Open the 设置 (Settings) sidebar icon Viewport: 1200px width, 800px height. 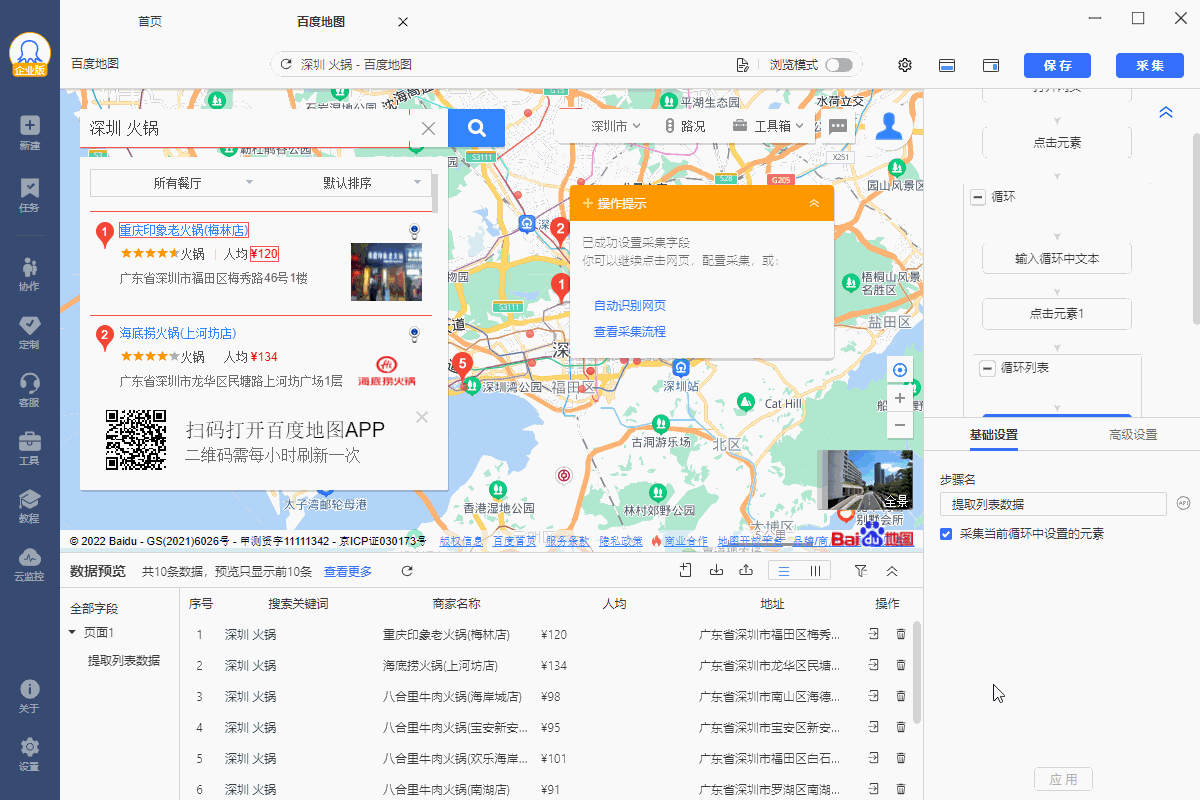[x=29, y=754]
